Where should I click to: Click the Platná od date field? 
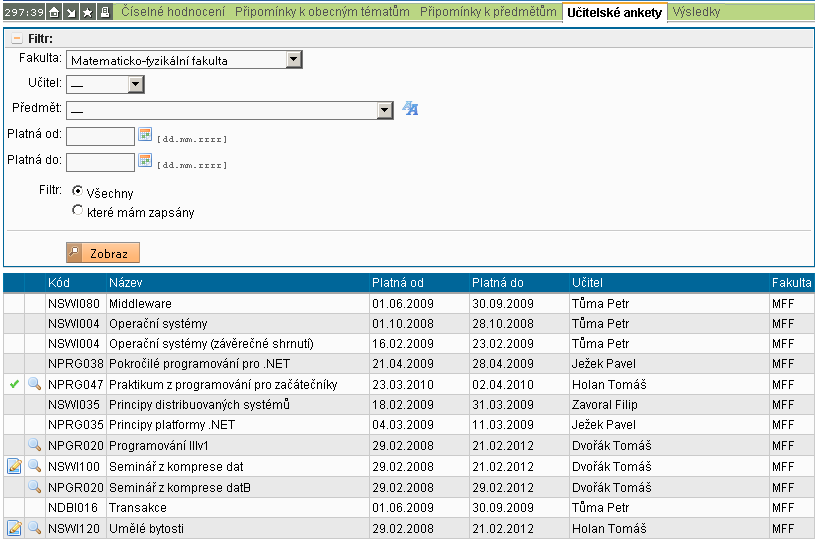point(100,136)
